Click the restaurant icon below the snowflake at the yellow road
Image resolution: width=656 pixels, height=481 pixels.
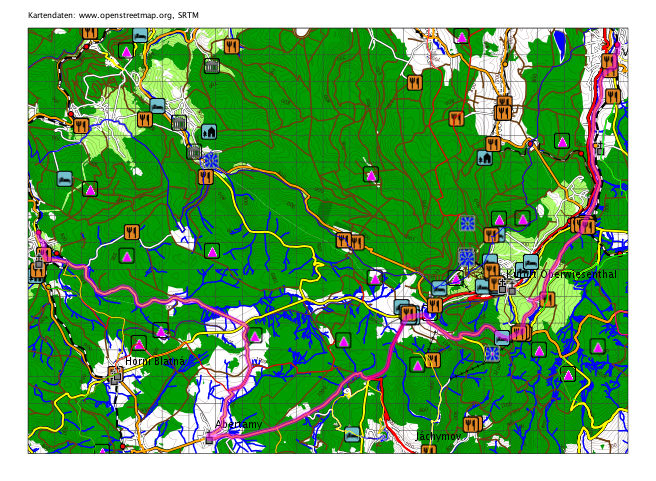[206, 177]
